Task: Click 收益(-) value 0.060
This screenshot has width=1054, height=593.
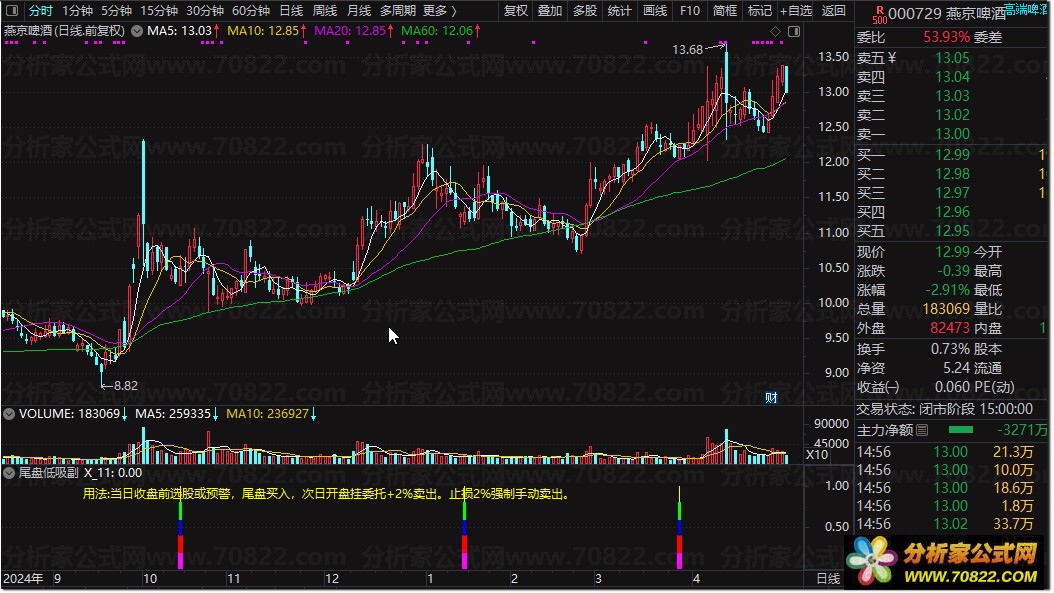Action: click(952, 387)
